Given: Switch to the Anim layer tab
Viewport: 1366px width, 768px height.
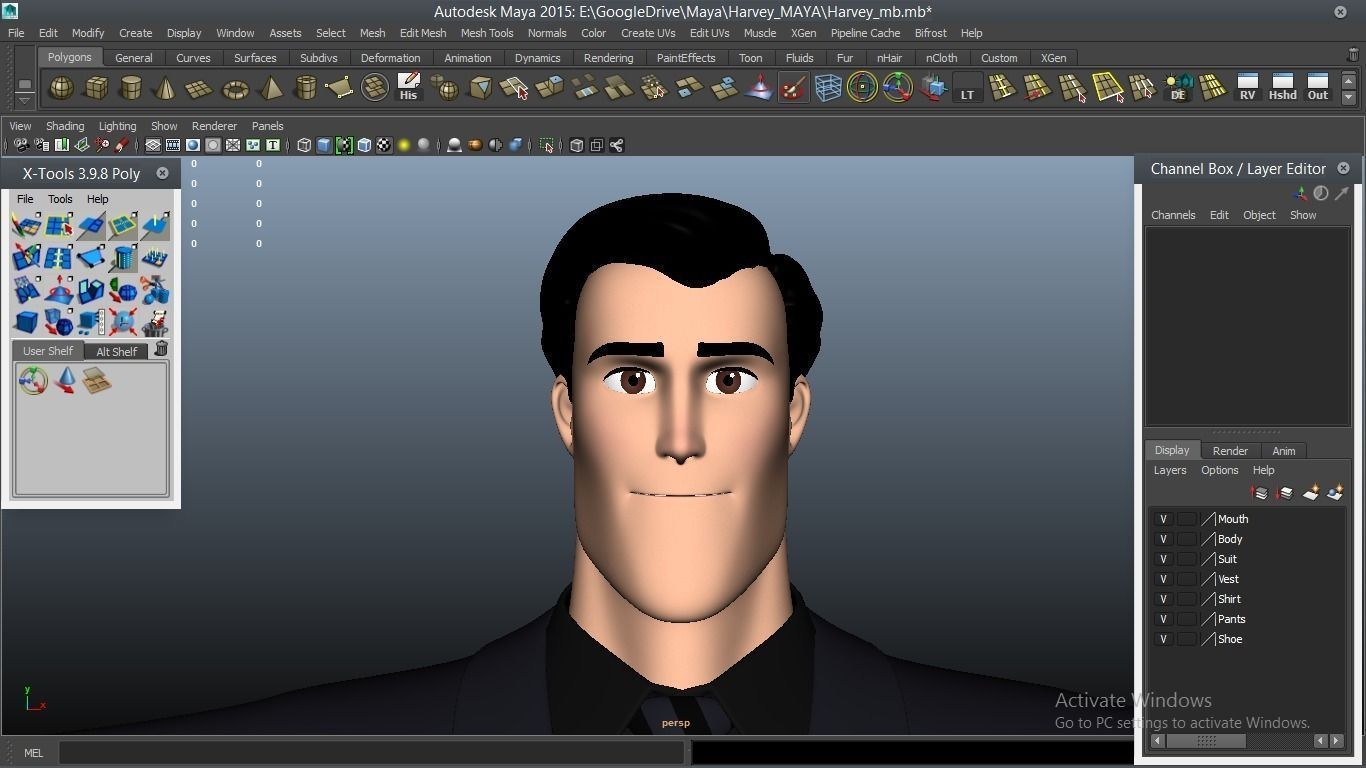Looking at the screenshot, I should [x=1283, y=451].
